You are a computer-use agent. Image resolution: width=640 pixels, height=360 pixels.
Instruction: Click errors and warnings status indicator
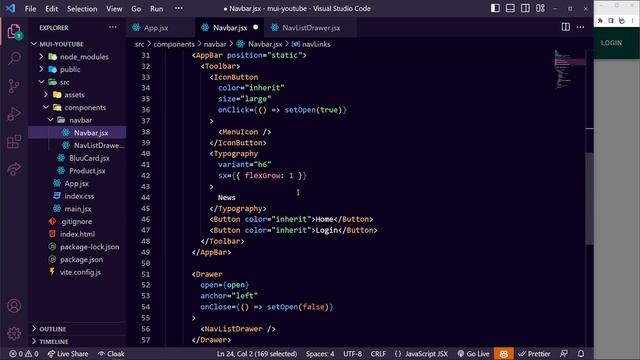coord(24,354)
